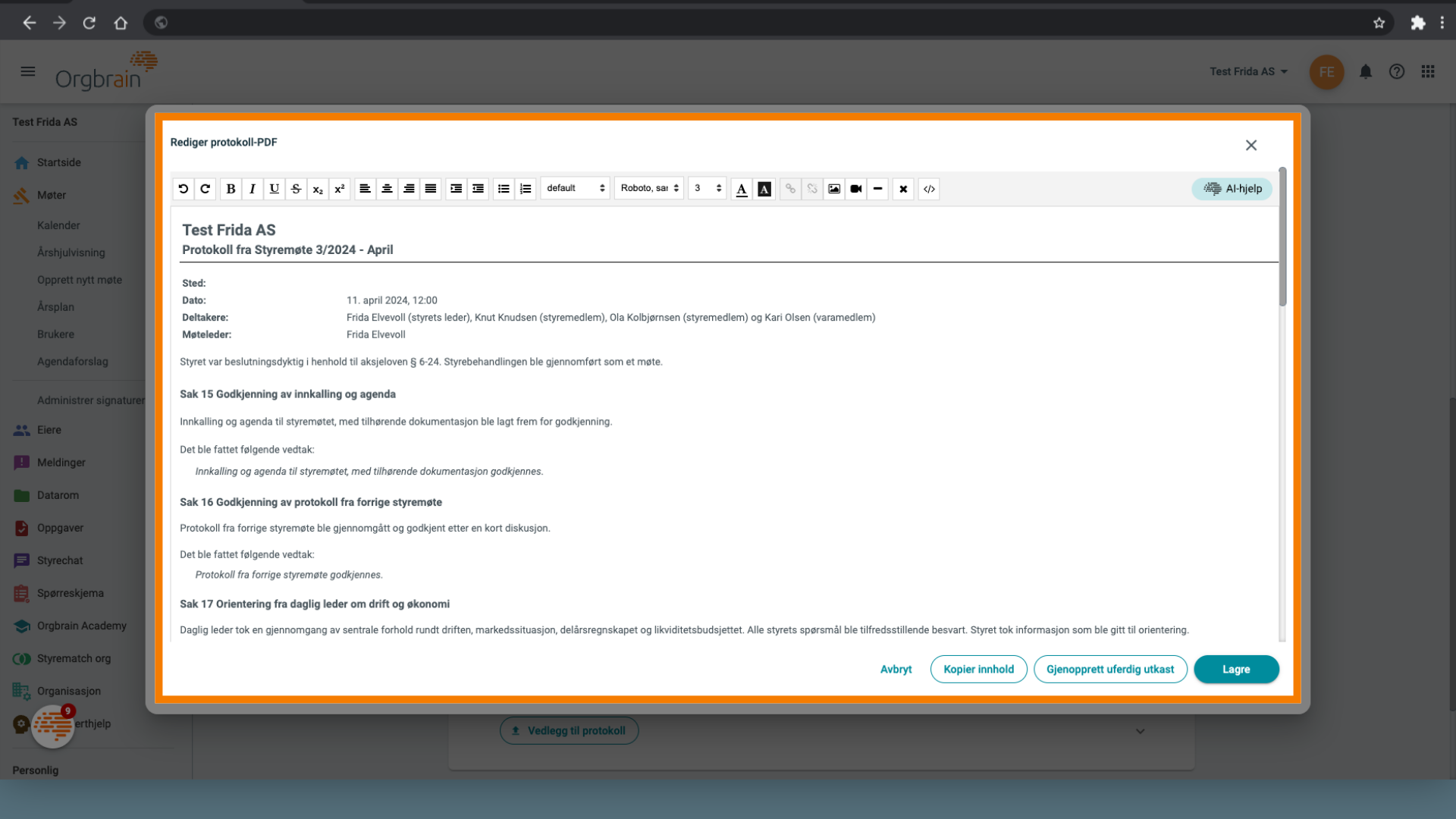Click Avbryt to cancel editing

896,669
